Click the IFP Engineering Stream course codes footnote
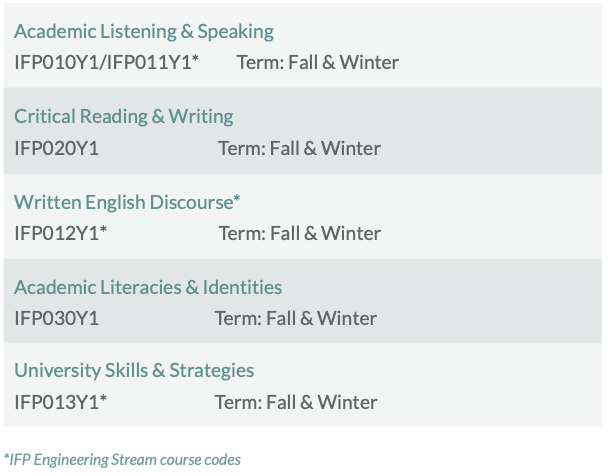 pos(122,460)
